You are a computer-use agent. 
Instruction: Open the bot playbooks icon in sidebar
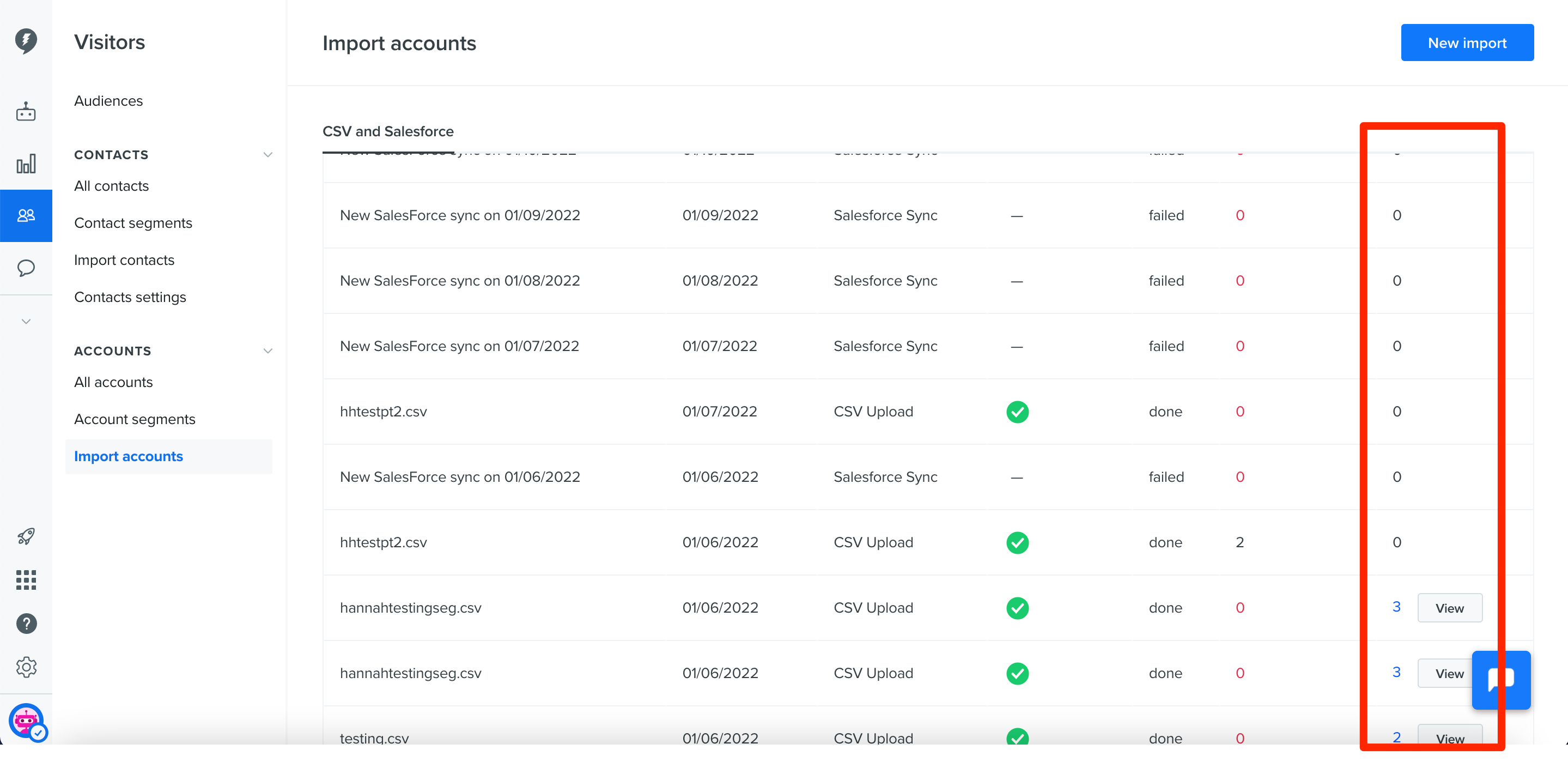coord(26,111)
